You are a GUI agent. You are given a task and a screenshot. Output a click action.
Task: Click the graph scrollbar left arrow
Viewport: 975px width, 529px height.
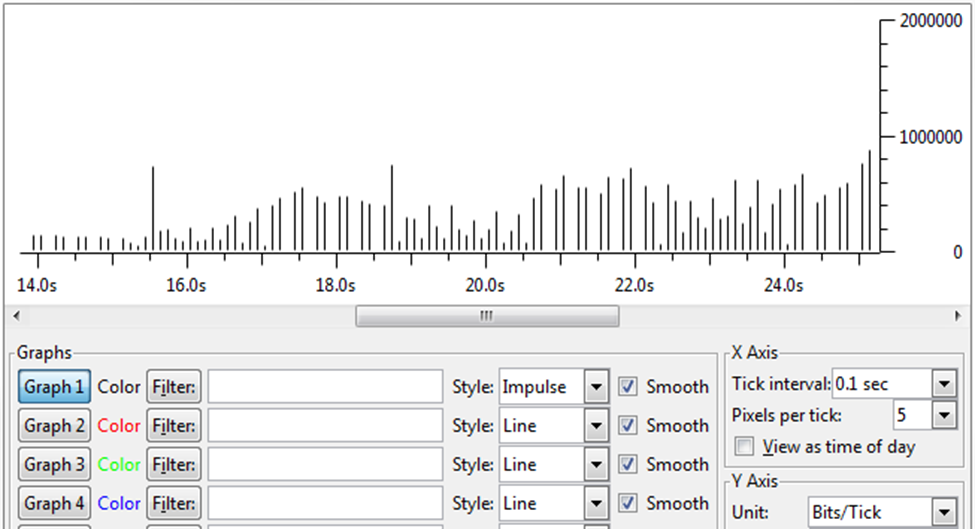pos(16,316)
